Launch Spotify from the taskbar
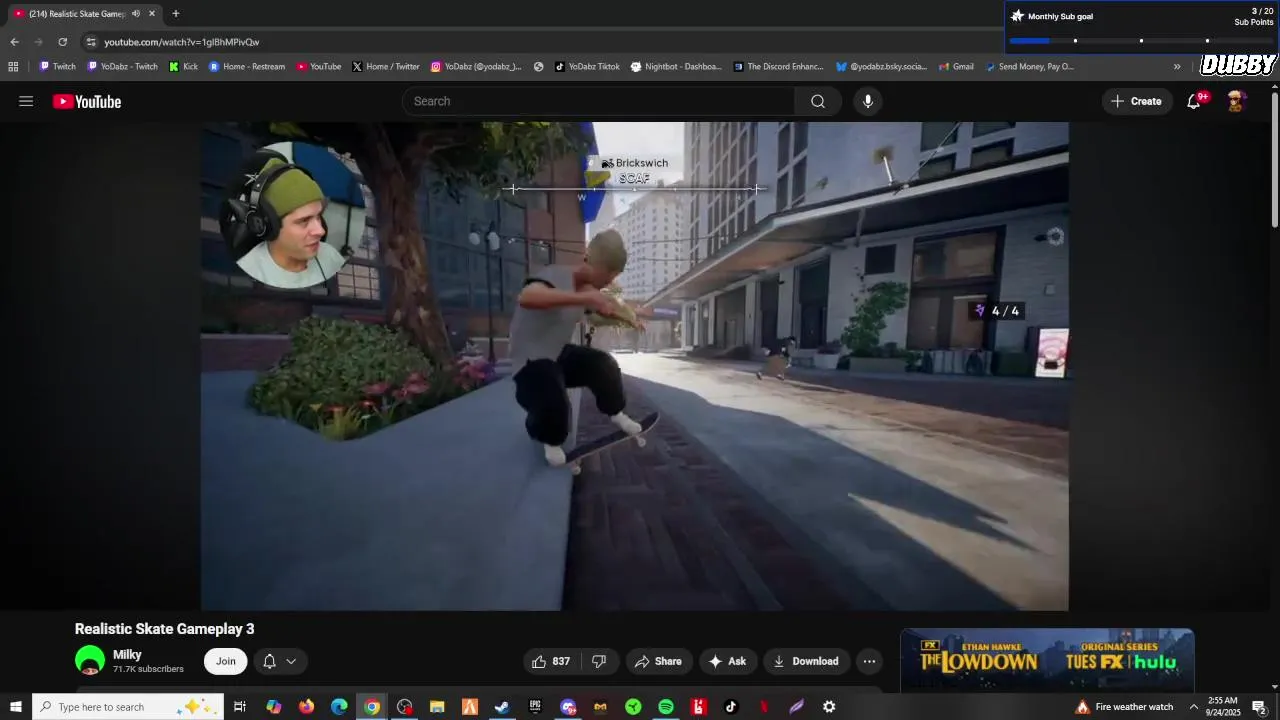 [666, 707]
